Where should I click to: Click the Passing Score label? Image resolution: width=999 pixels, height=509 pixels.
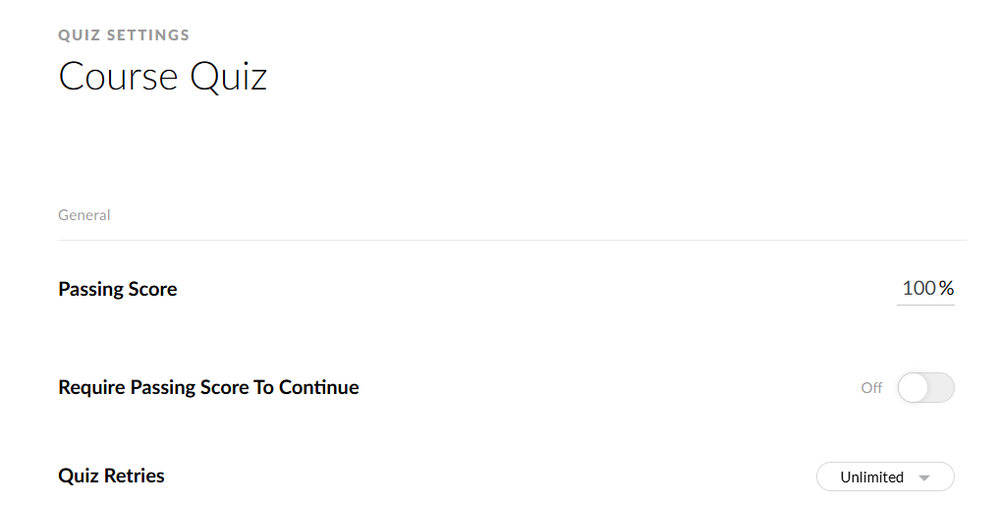coord(118,289)
